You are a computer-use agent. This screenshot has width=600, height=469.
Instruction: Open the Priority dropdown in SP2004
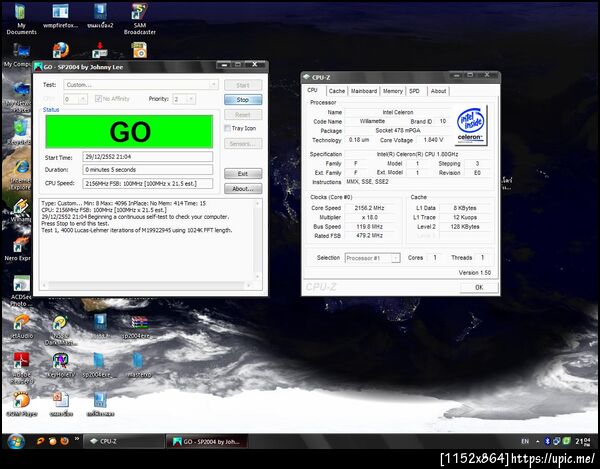[x=184, y=99]
